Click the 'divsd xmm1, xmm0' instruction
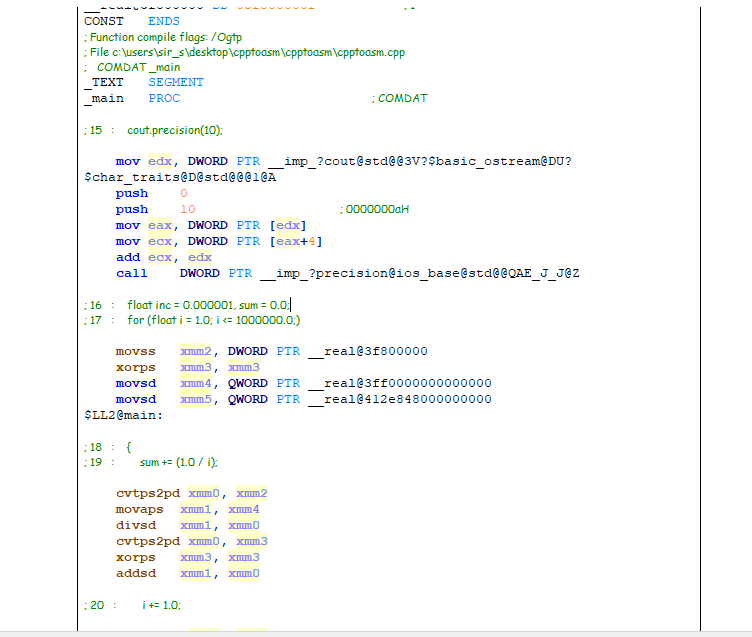 [188, 525]
